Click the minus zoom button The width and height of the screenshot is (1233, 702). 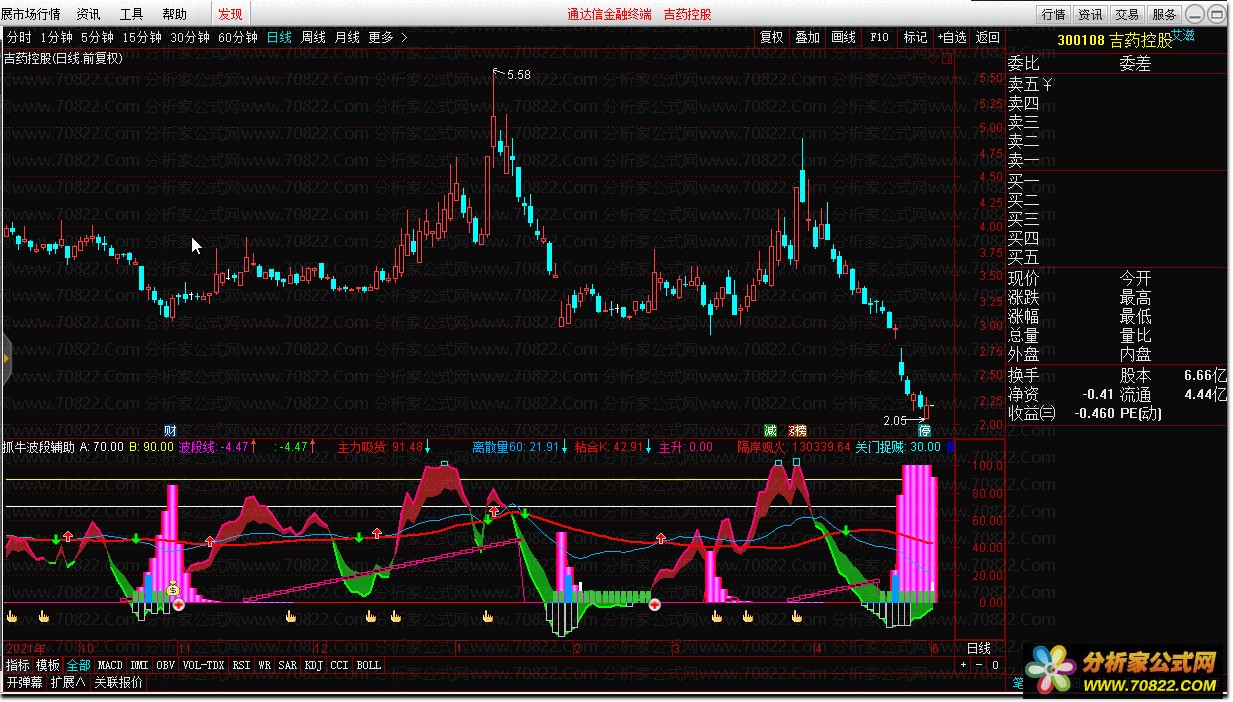979,665
